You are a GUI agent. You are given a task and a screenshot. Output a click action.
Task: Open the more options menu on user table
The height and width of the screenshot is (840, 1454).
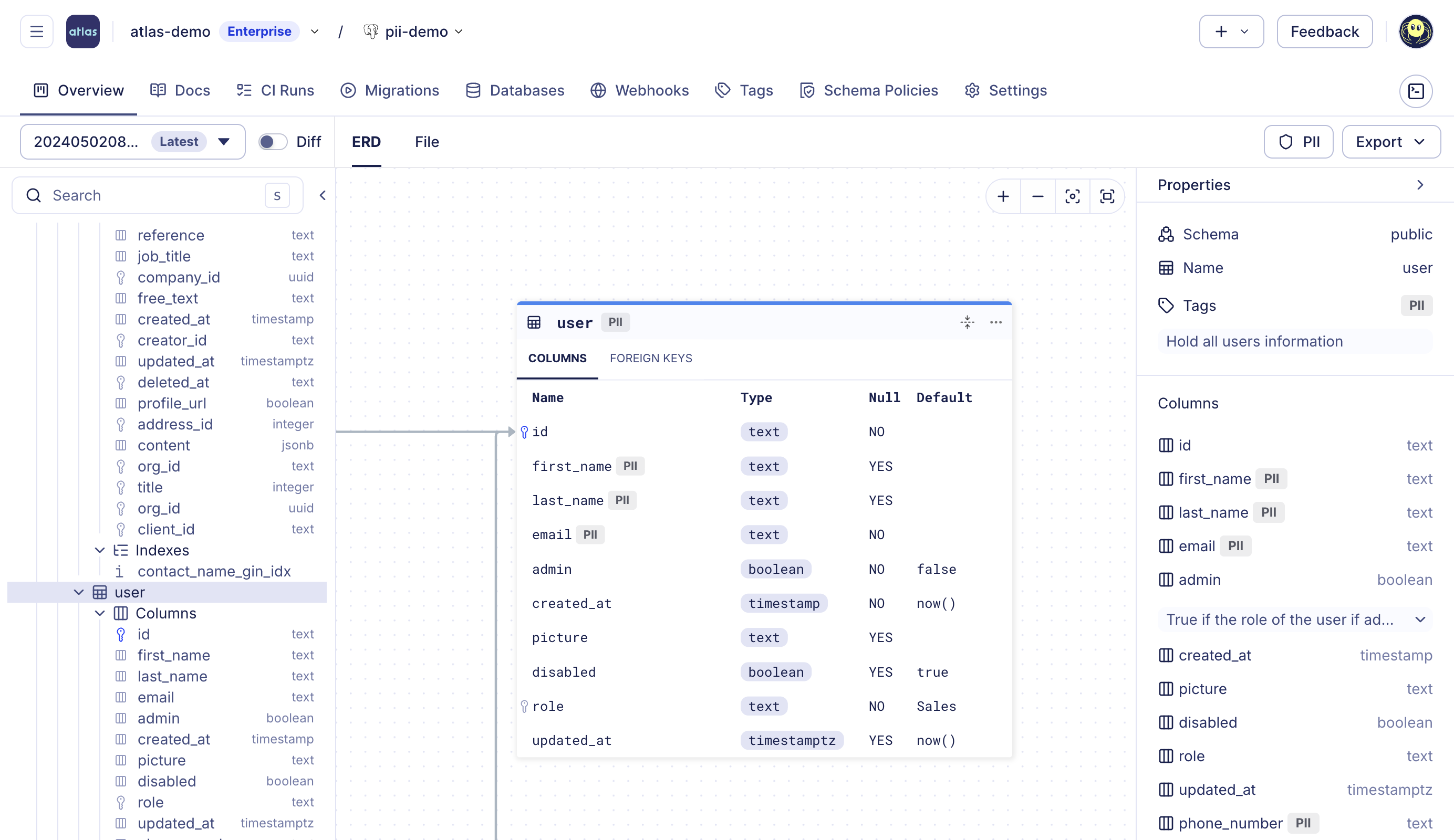996,322
